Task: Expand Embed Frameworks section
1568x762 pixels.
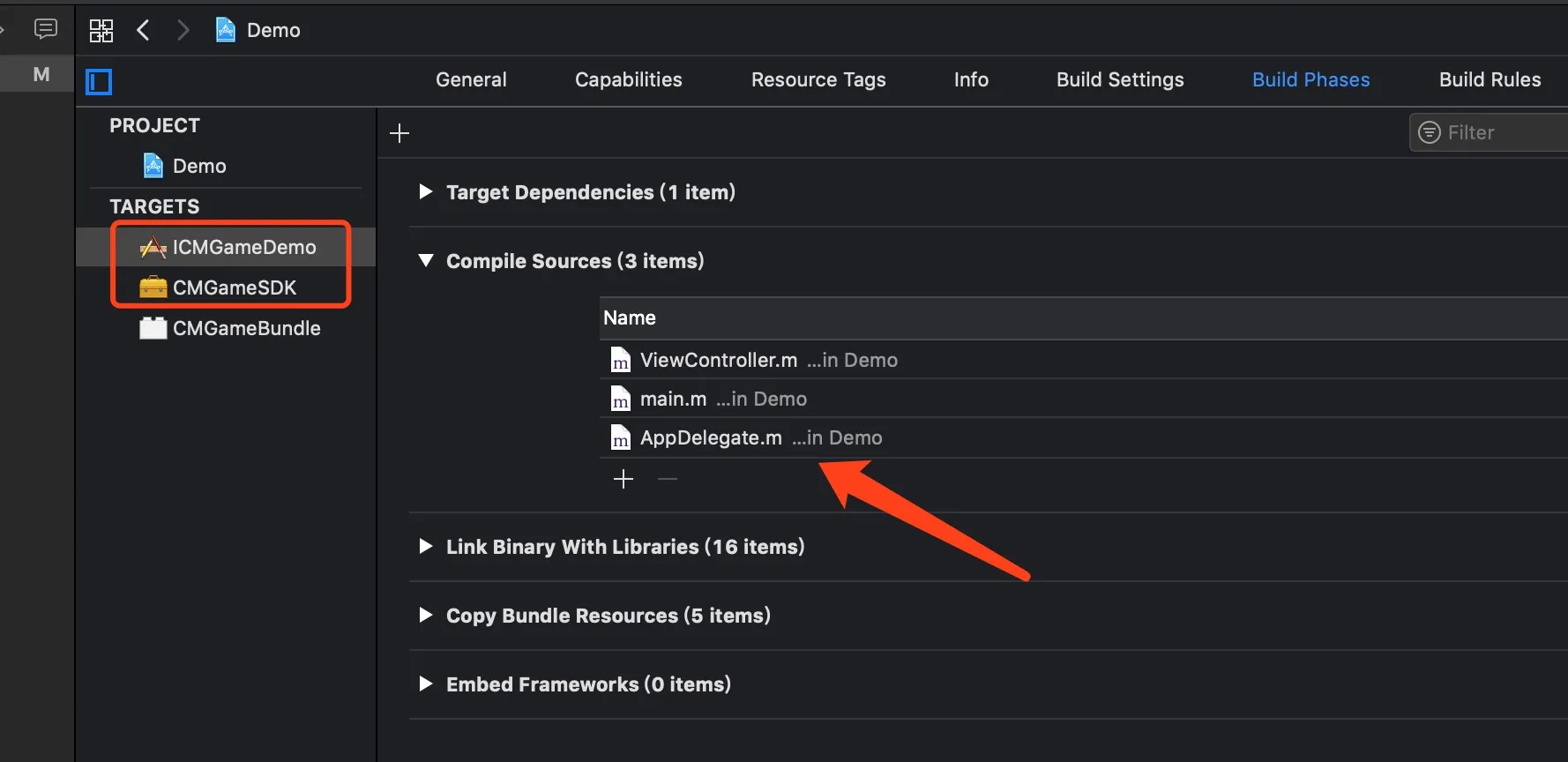Action: coord(426,684)
